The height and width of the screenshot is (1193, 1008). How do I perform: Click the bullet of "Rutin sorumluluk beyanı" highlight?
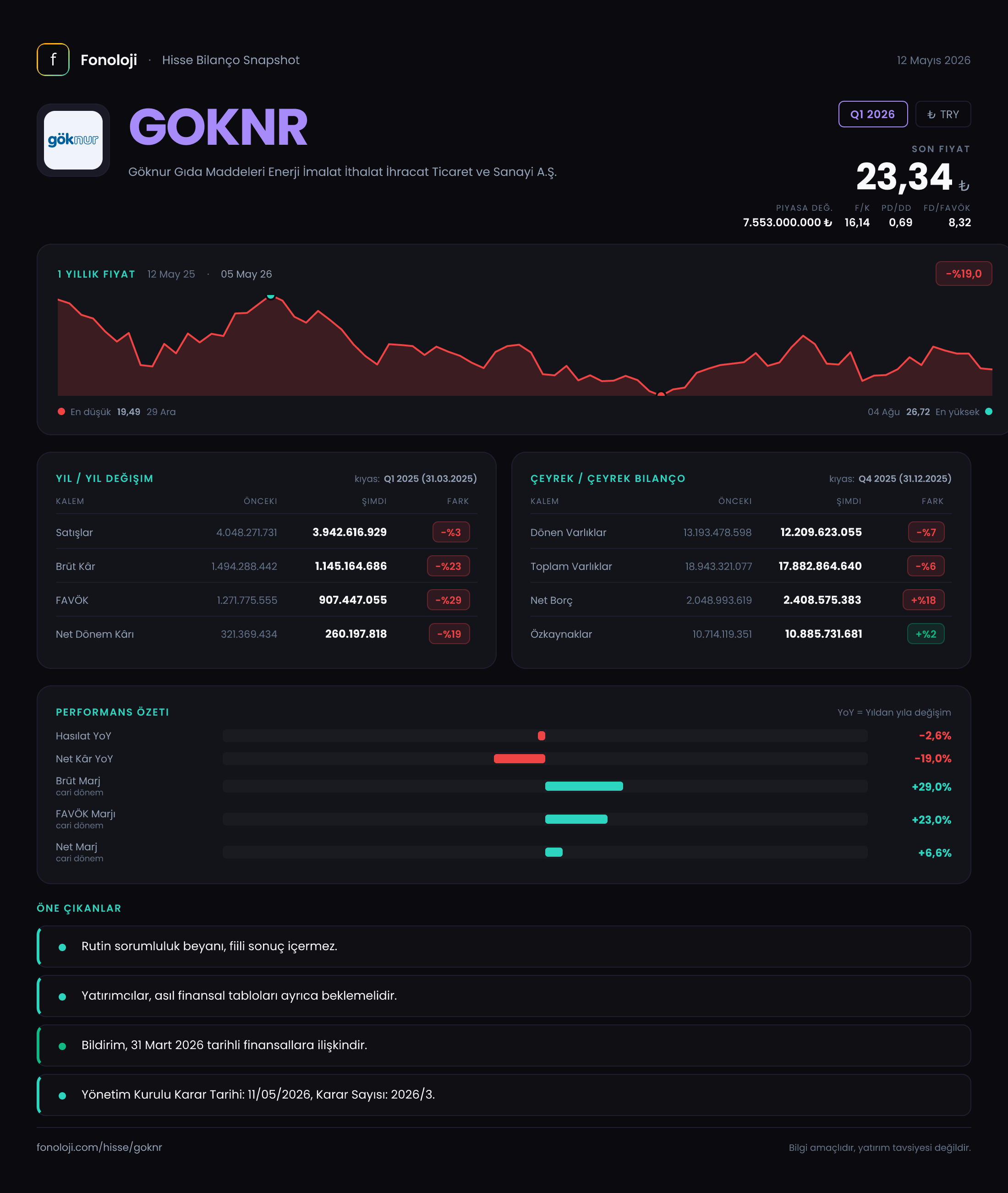tap(62, 947)
